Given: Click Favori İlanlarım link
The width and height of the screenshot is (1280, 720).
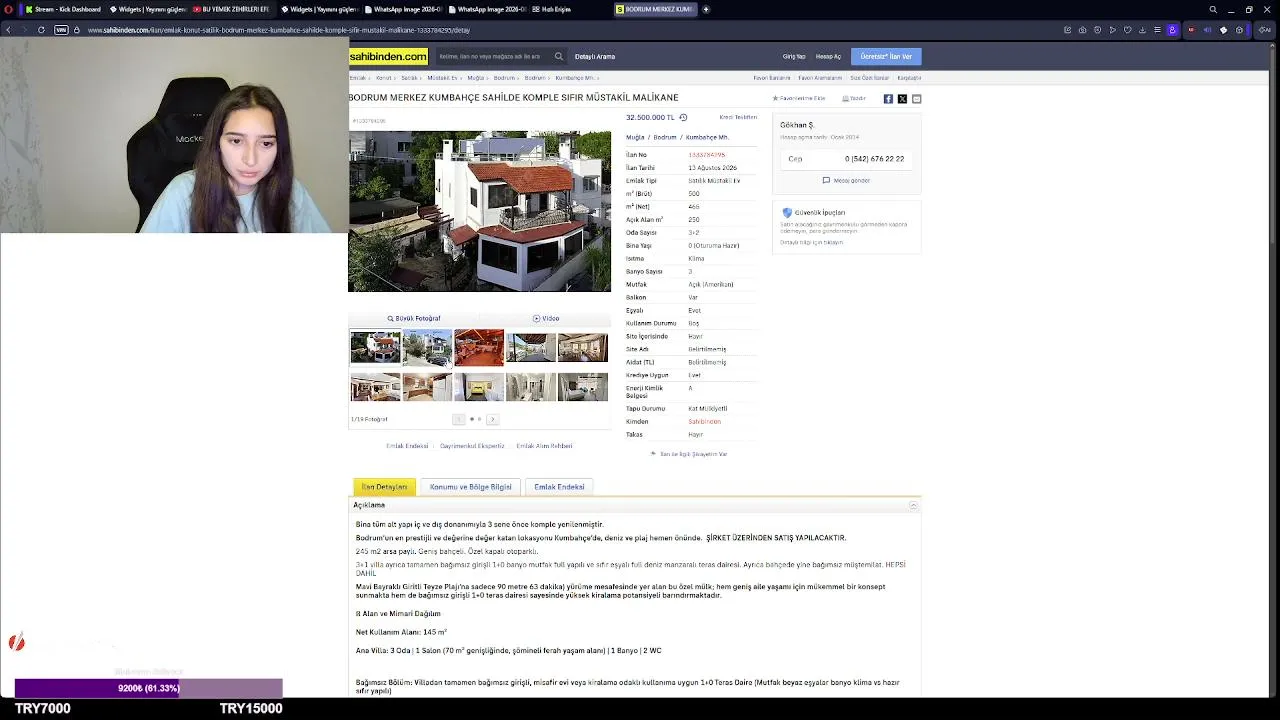Looking at the screenshot, I should [x=772, y=78].
